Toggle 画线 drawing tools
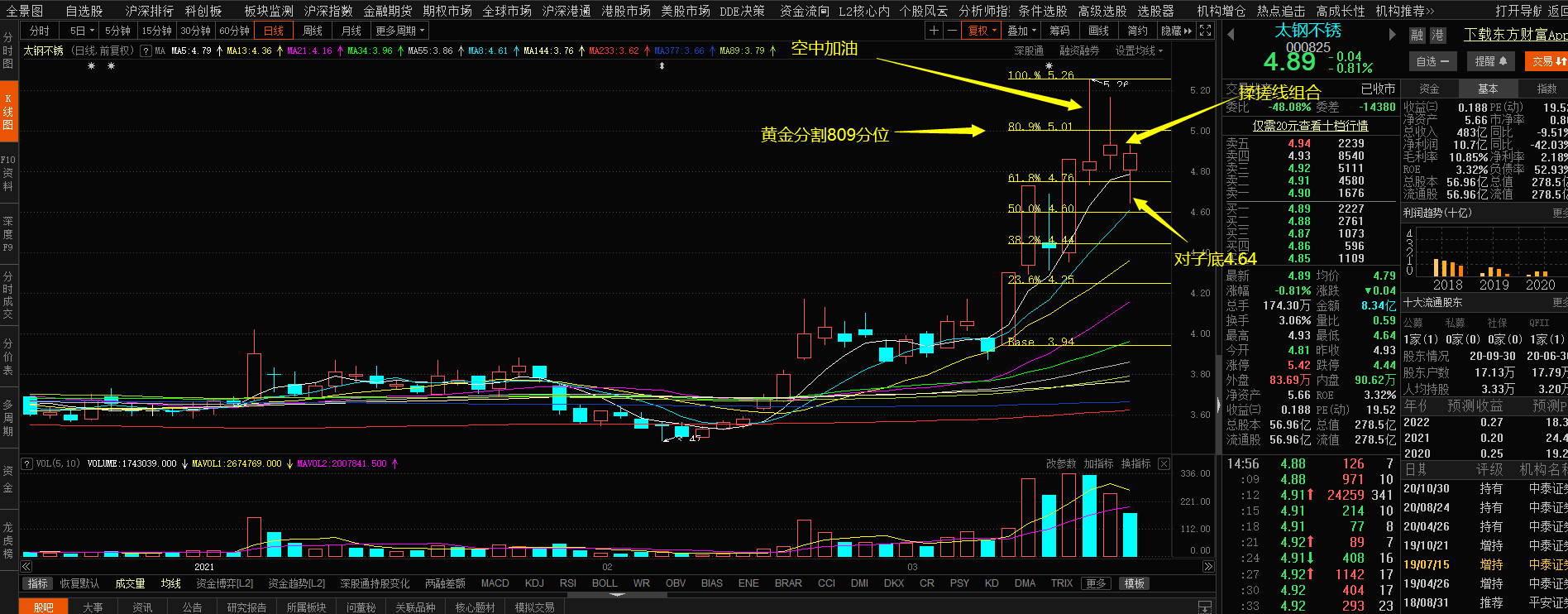 1098,31
